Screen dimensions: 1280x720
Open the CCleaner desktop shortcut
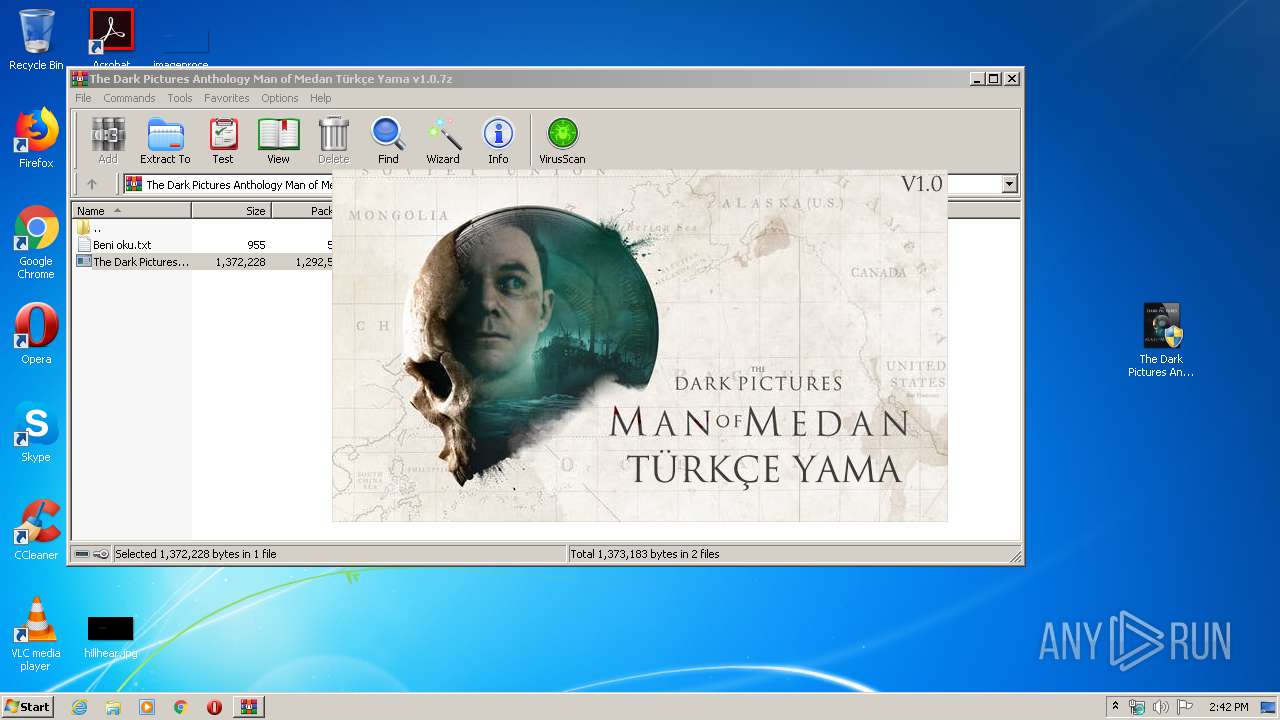(x=36, y=530)
